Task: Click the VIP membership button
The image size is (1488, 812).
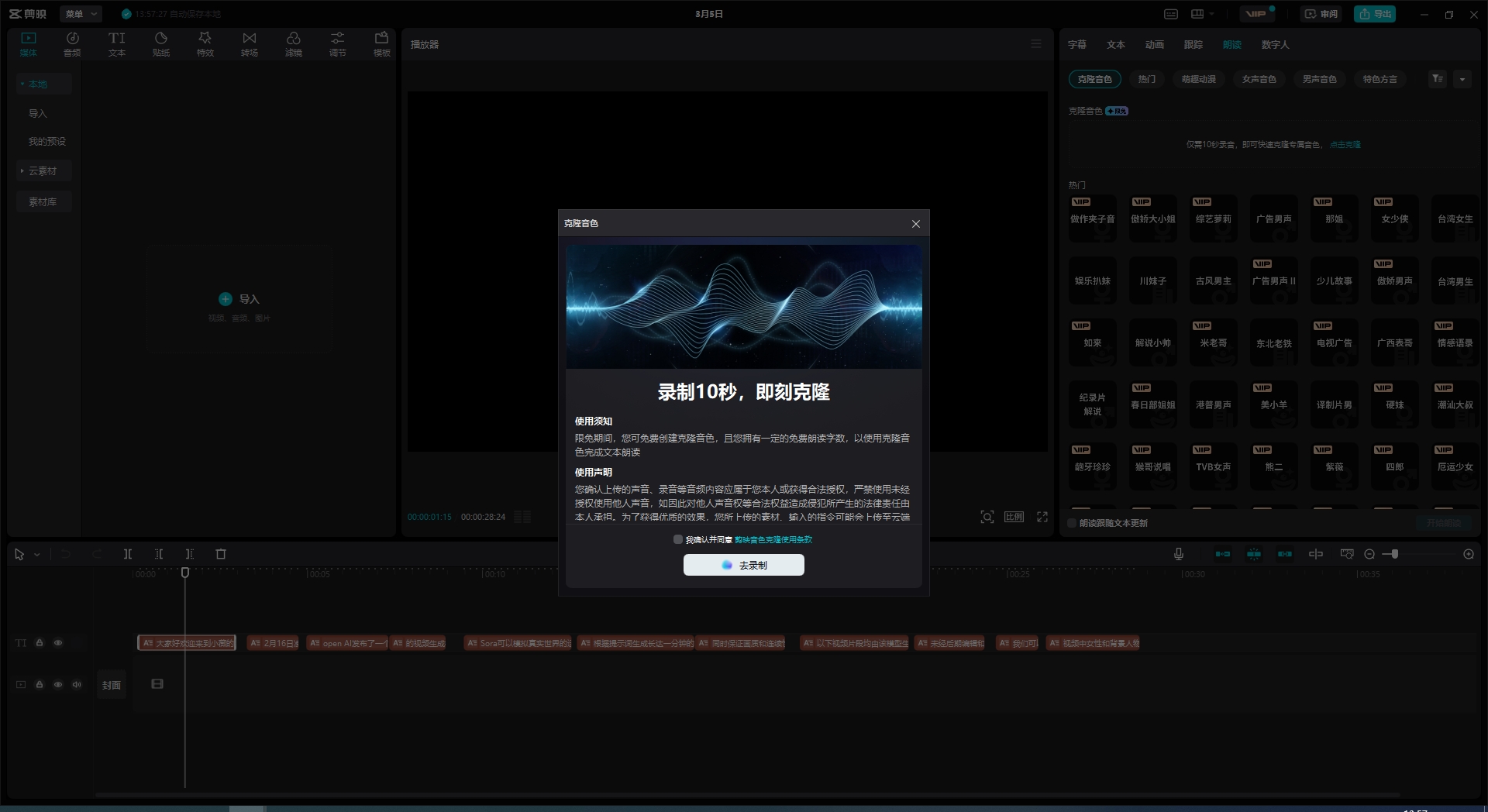Action: (x=1257, y=14)
